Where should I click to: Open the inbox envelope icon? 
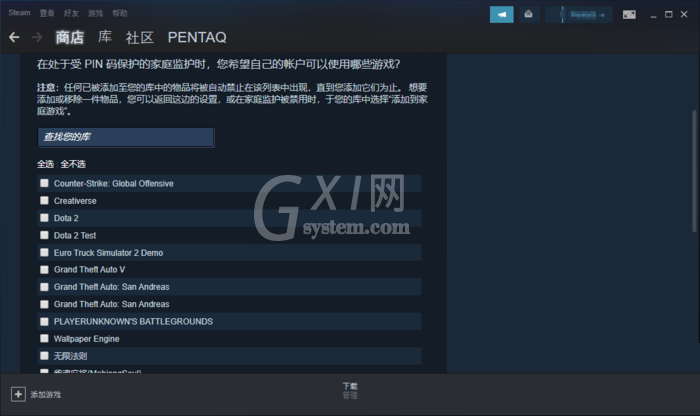(x=529, y=15)
